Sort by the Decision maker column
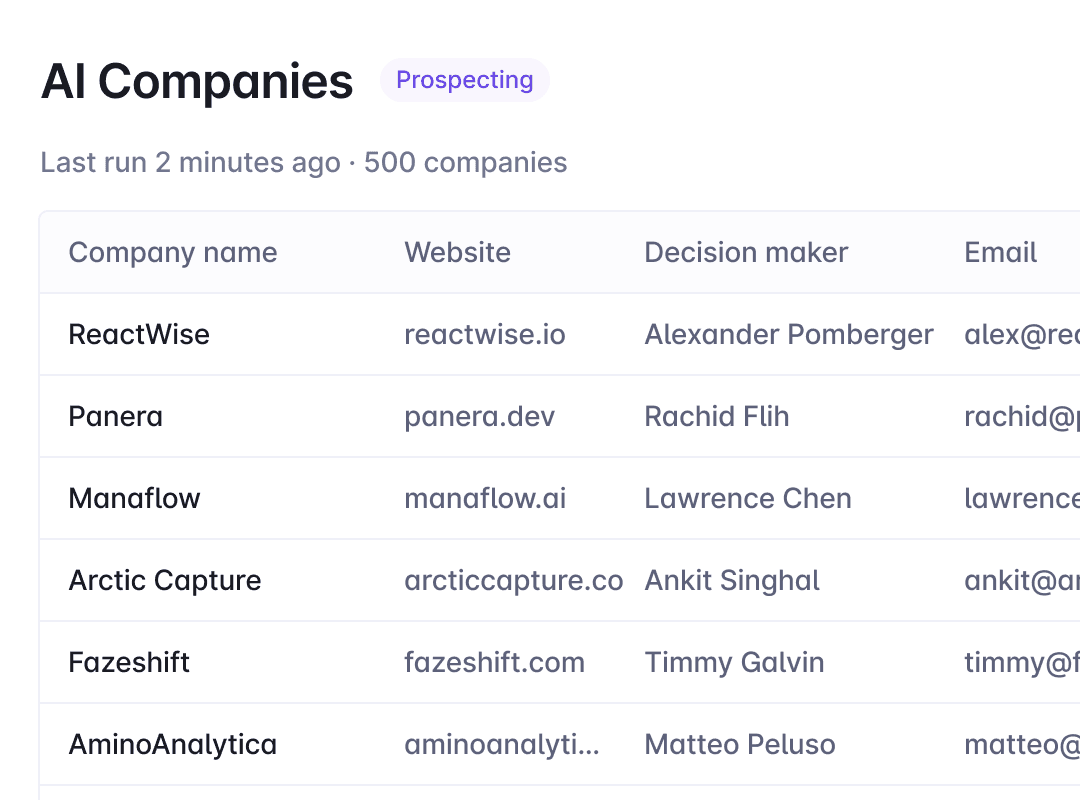Viewport: 1080px width, 800px height. pyautogui.click(x=746, y=252)
